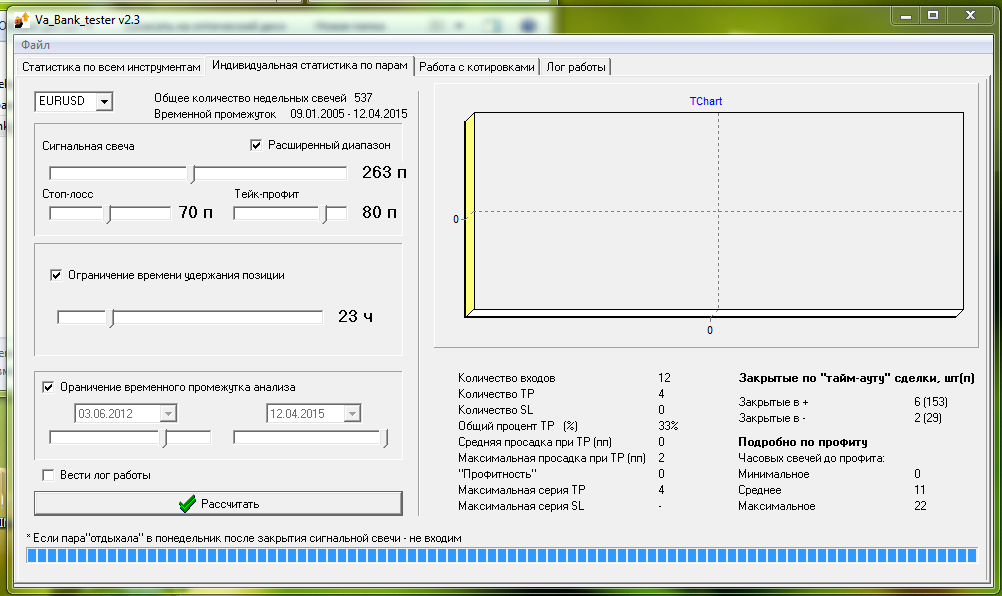The width and height of the screenshot is (1002, 596).
Task: Toggle Ораничение временного промежутка анализа checkbox
Action: pyautogui.click(x=48, y=387)
